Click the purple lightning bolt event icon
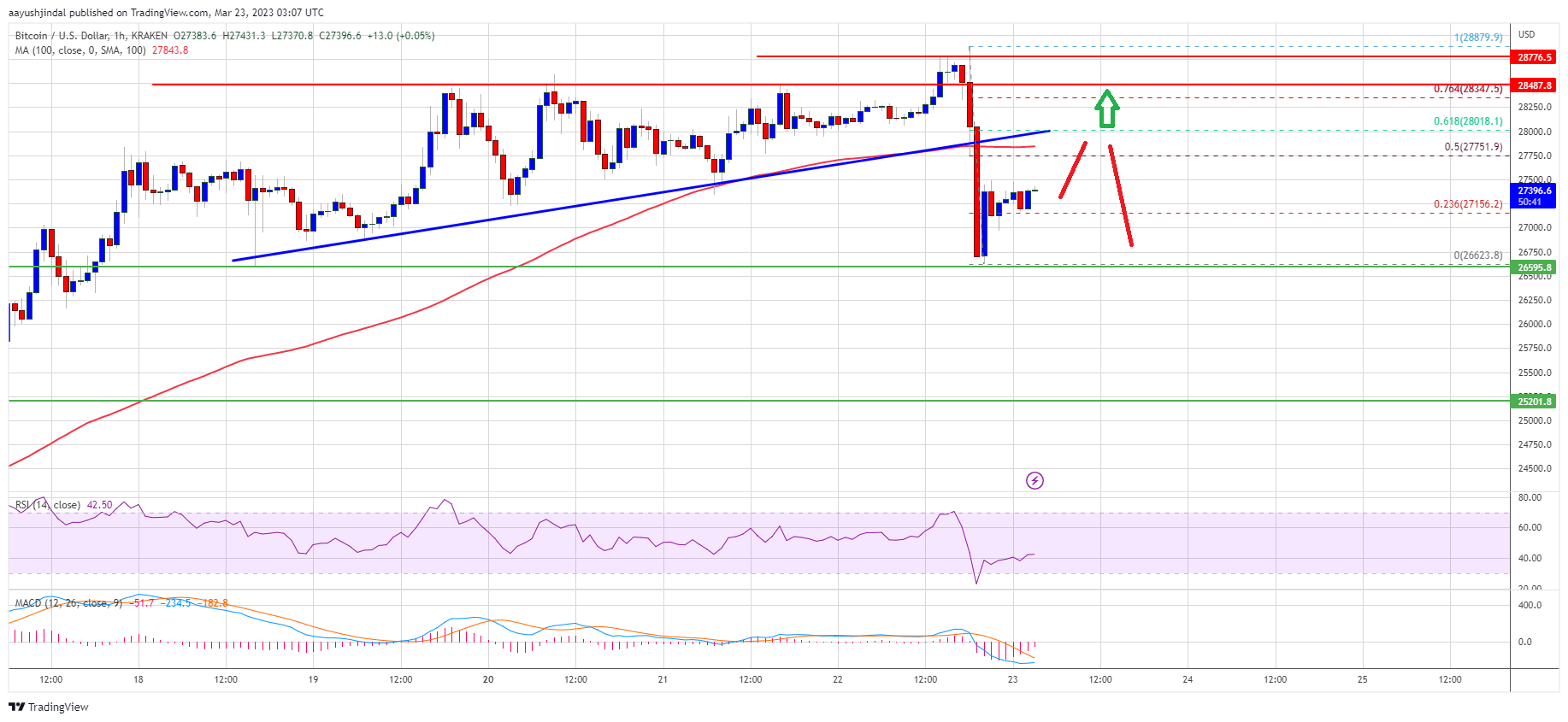This screenshot has width=1568, height=722. pyautogui.click(x=1035, y=481)
